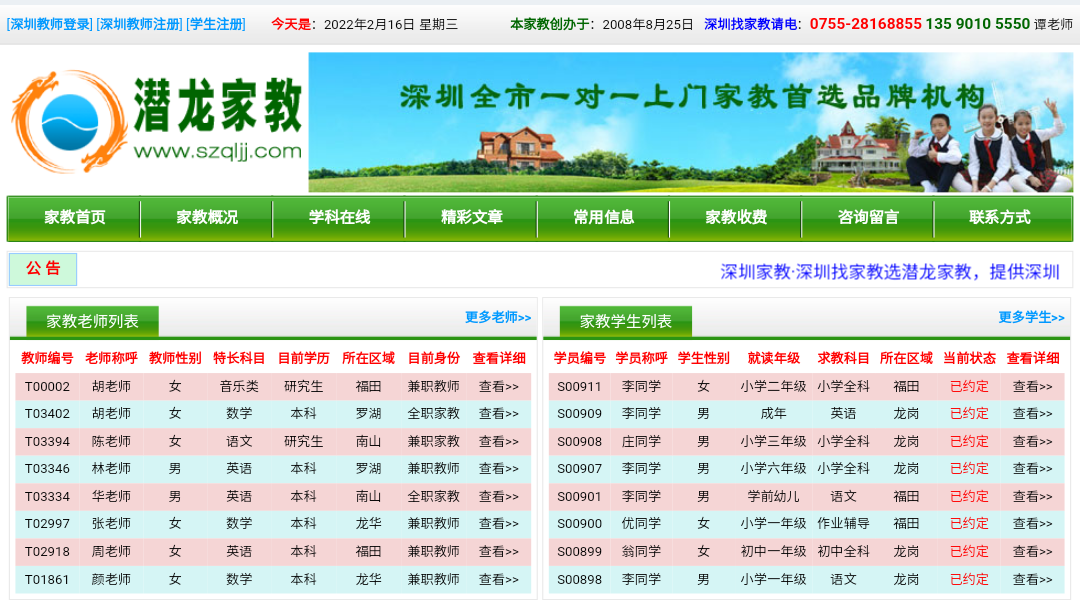The image size is (1080, 600).
Task: Go to the 家教概况 page
Action: coord(207,217)
